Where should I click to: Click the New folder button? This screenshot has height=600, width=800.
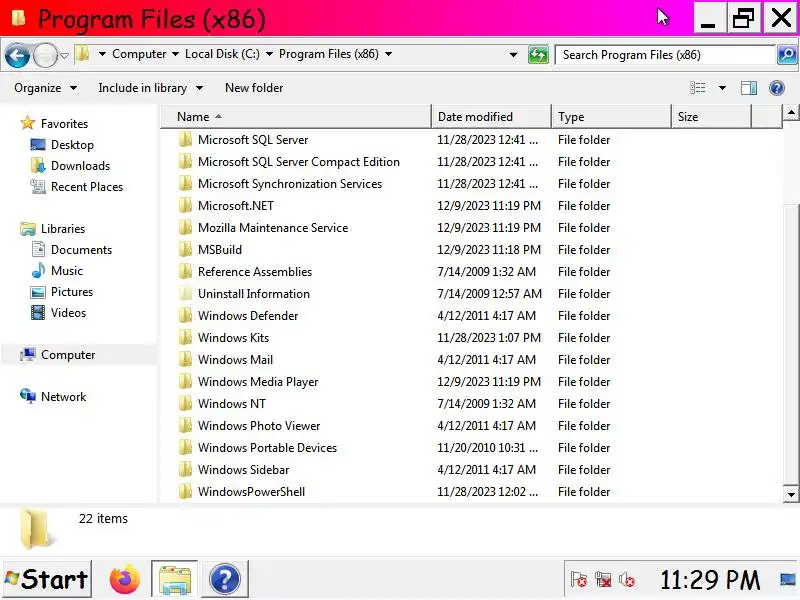tap(254, 88)
